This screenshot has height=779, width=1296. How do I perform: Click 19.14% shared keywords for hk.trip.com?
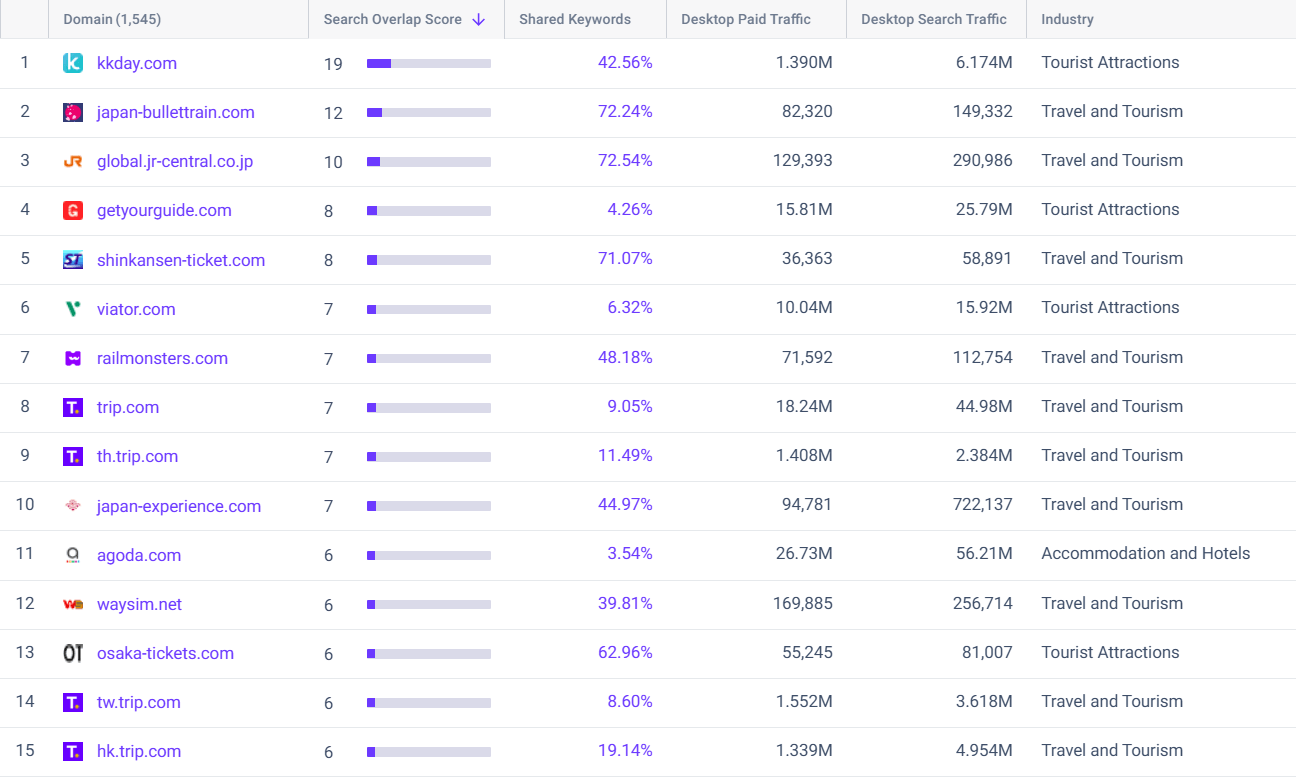tap(625, 750)
